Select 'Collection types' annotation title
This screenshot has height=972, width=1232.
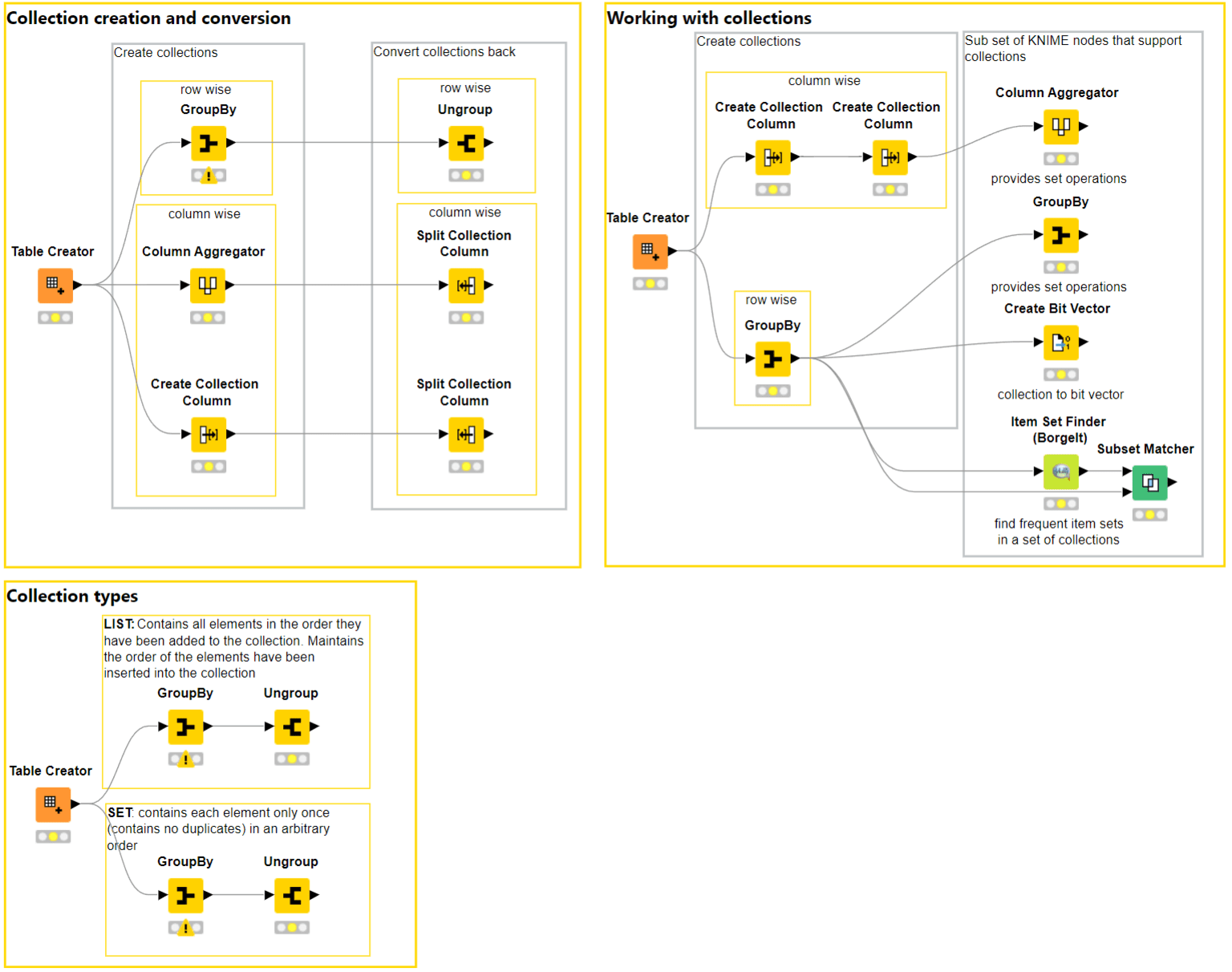(x=72, y=596)
